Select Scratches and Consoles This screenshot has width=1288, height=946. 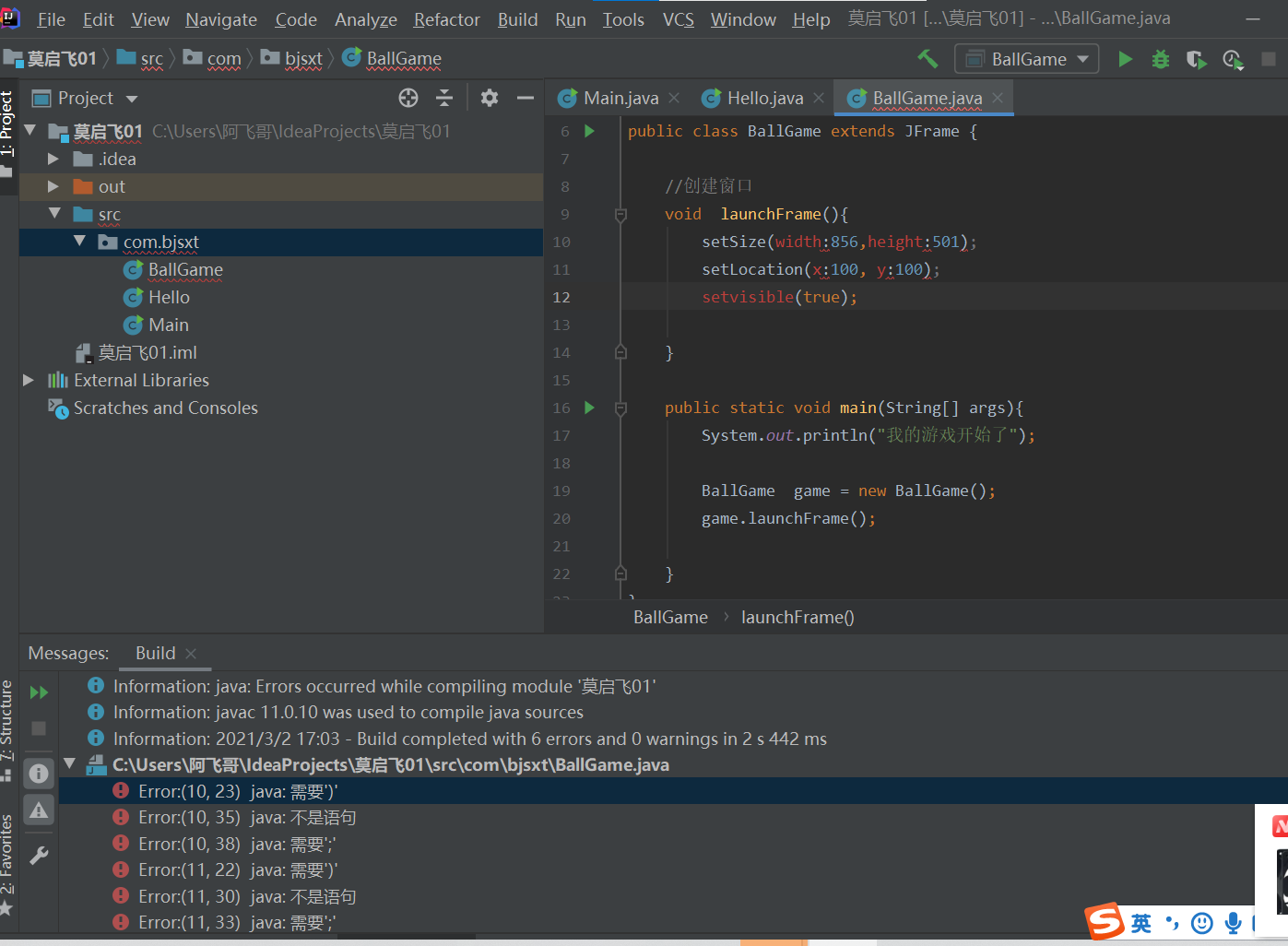pos(166,408)
